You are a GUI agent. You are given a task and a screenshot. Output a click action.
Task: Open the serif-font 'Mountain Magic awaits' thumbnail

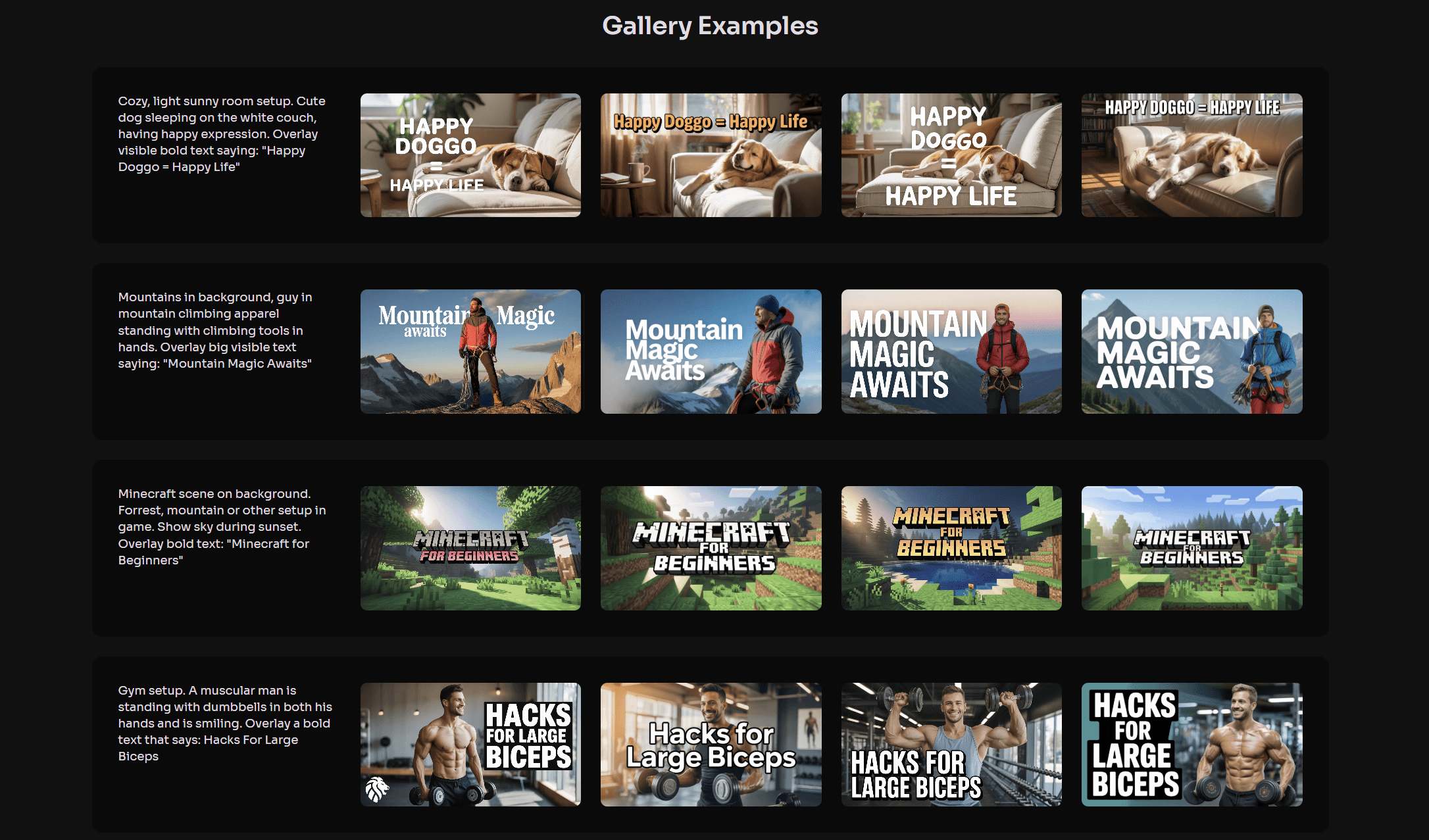tap(470, 351)
